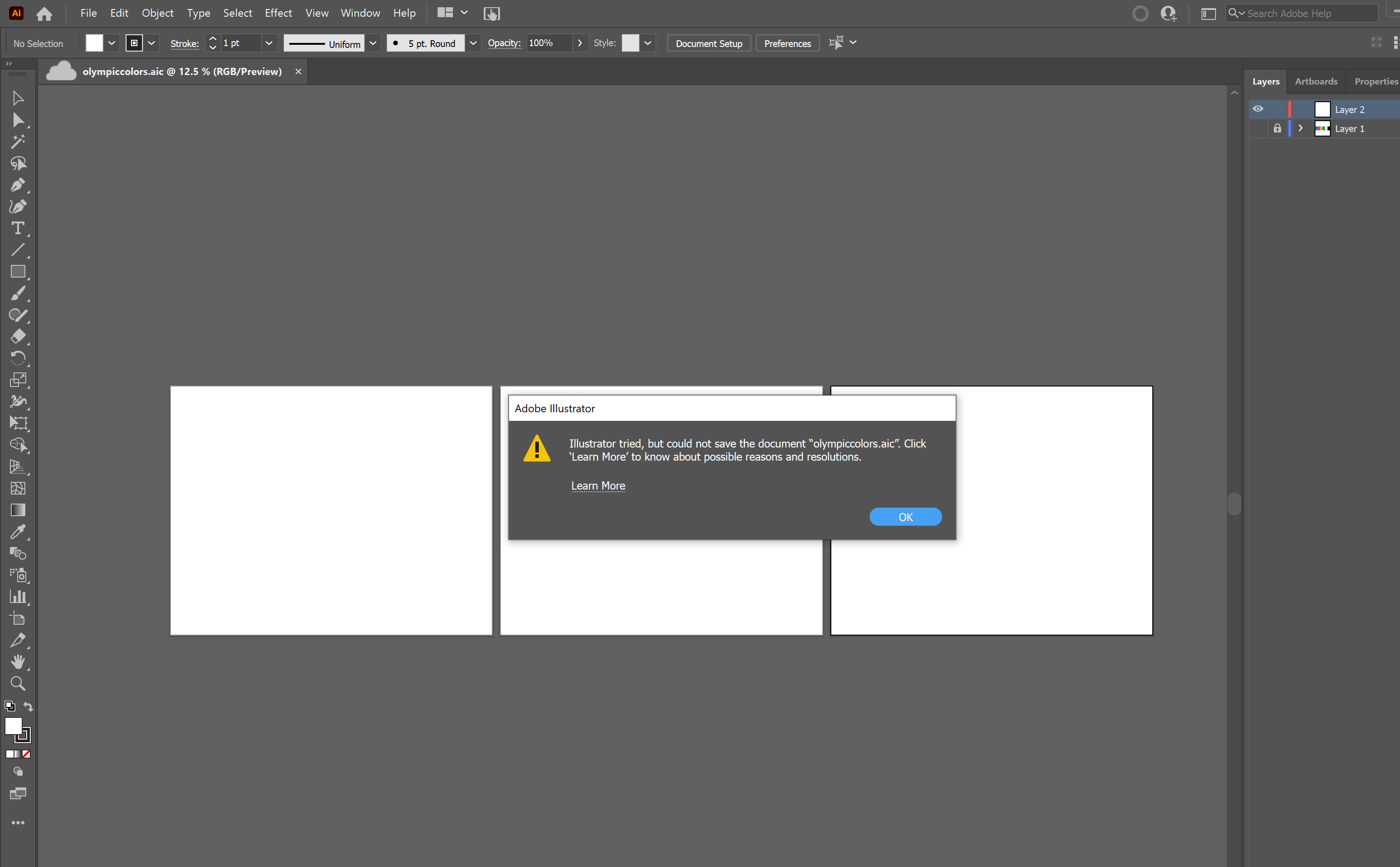Hide Layer 2 visibility

point(1259,109)
